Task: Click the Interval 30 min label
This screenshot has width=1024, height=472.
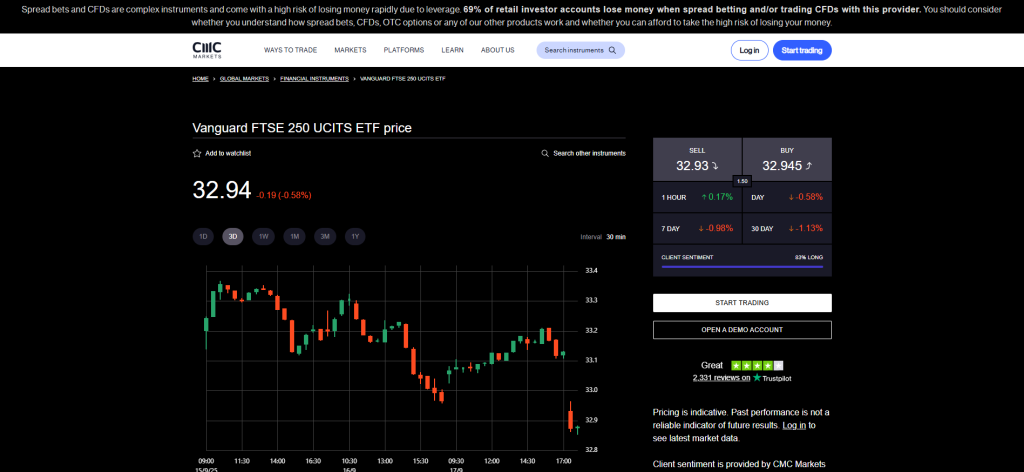Action: tap(603, 237)
